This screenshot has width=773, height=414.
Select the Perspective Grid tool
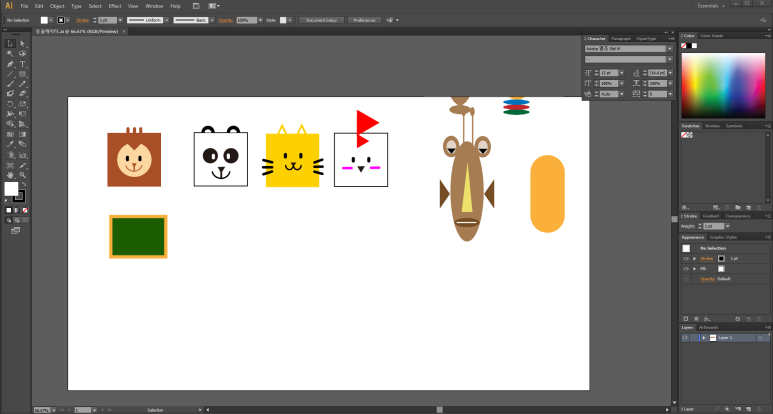pyautogui.click(x=22, y=124)
